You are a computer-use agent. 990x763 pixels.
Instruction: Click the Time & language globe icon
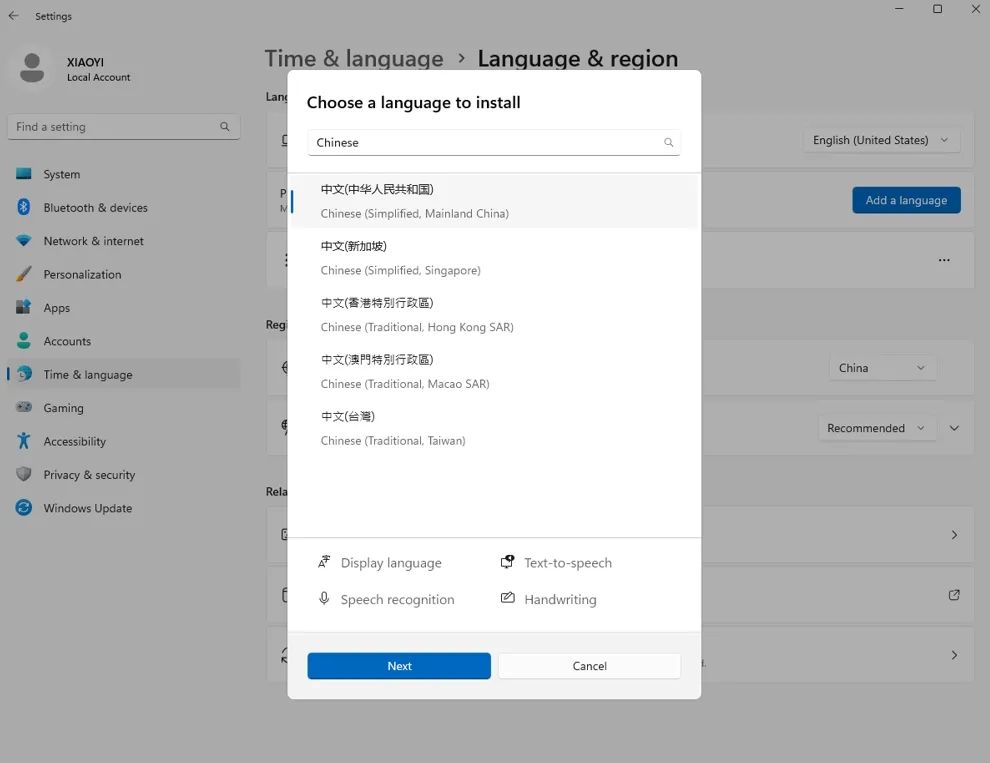(x=24, y=374)
